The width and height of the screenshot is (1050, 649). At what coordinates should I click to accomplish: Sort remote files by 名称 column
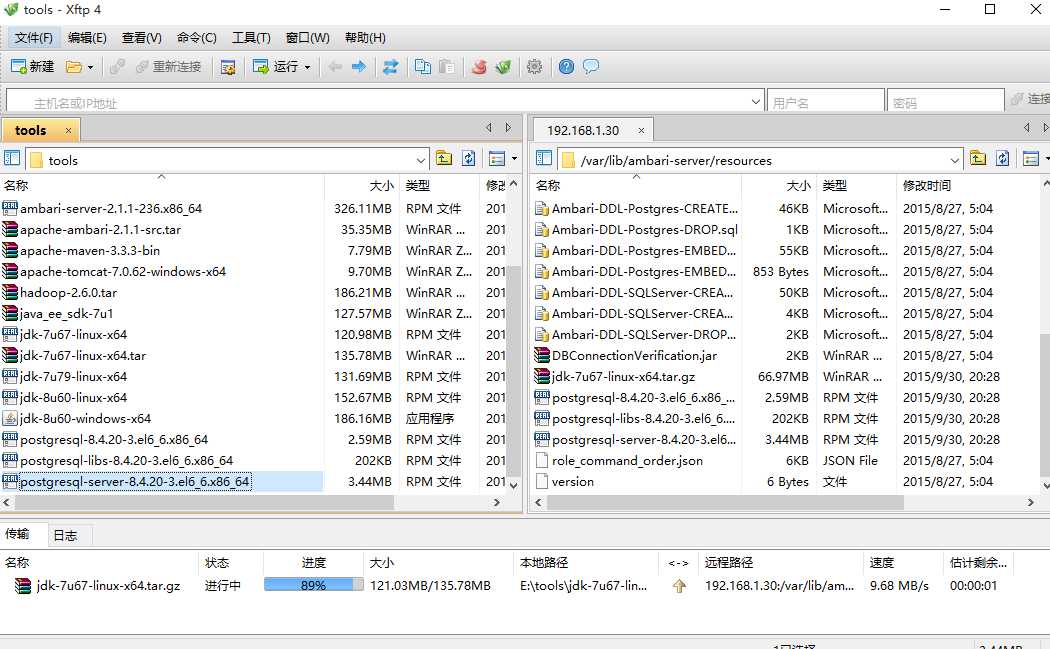(x=636, y=186)
